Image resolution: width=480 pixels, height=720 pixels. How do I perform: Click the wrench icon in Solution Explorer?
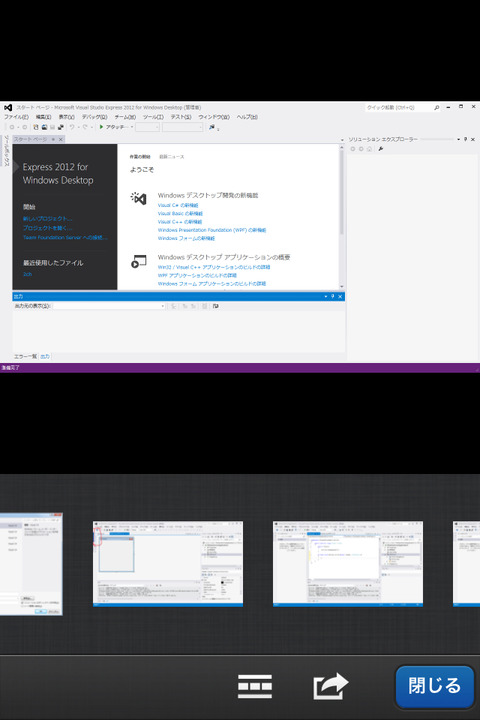tap(381, 149)
